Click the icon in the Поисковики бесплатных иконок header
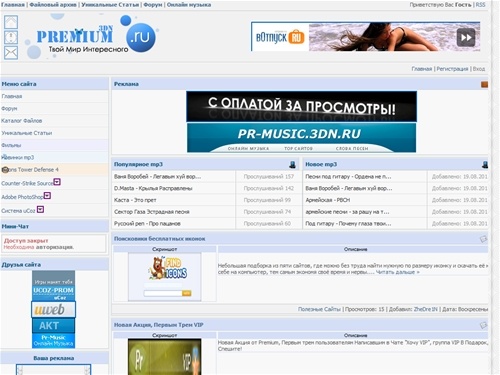 point(483,239)
